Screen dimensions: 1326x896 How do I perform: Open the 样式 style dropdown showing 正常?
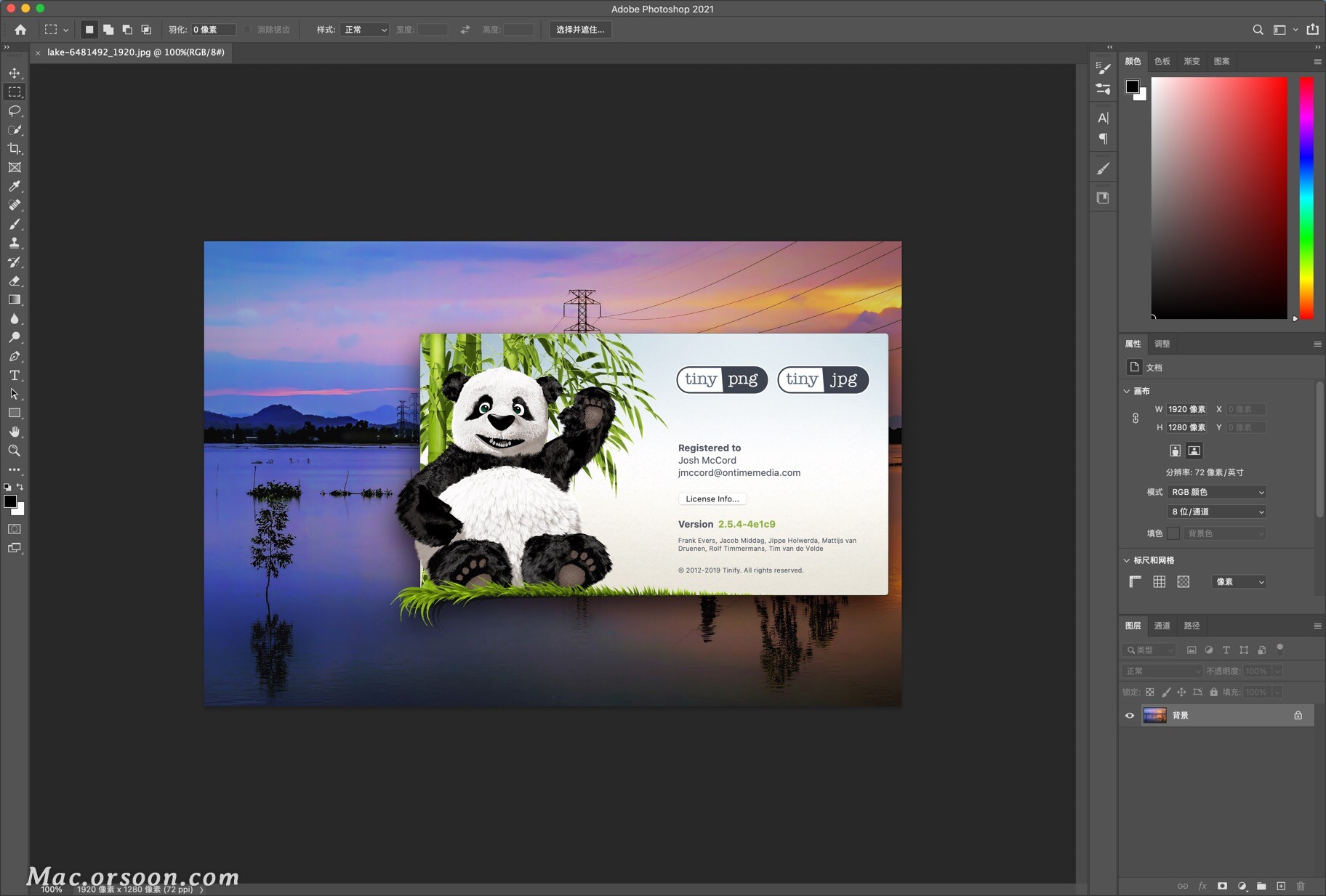[x=365, y=30]
